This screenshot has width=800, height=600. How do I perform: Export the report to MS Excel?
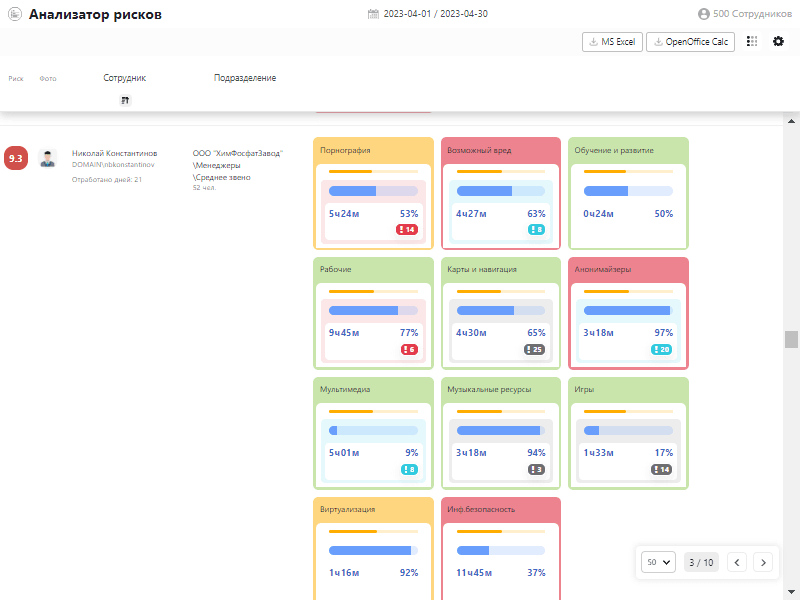point(612,42)
